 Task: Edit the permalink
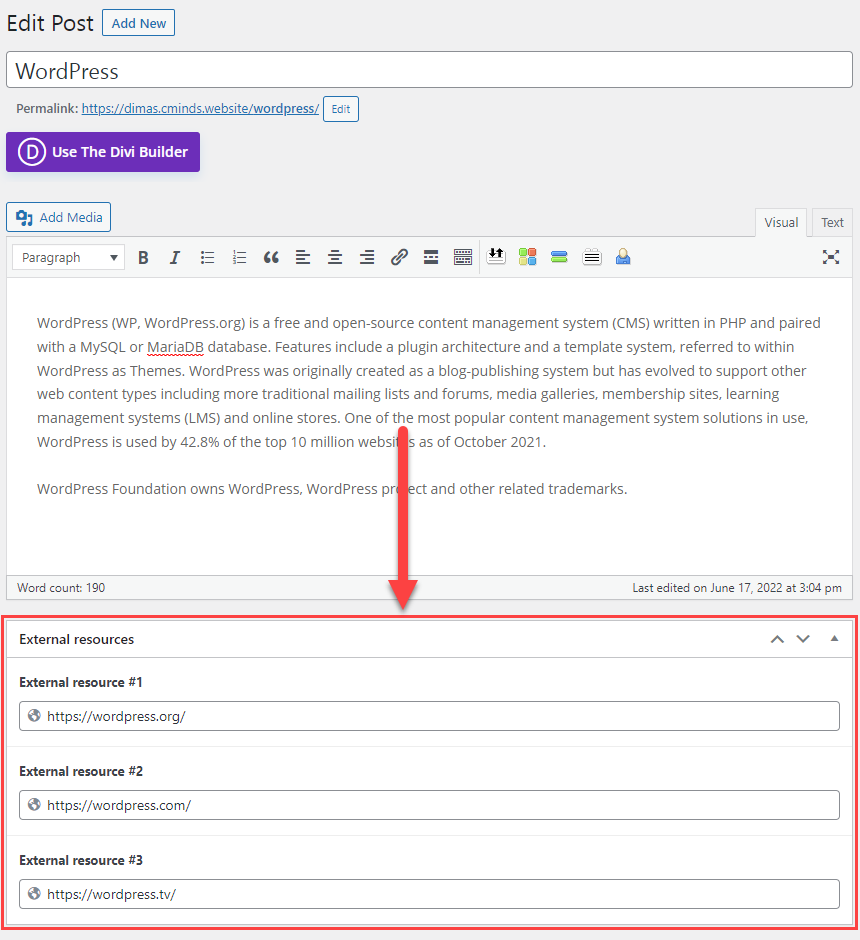point(340,109)
